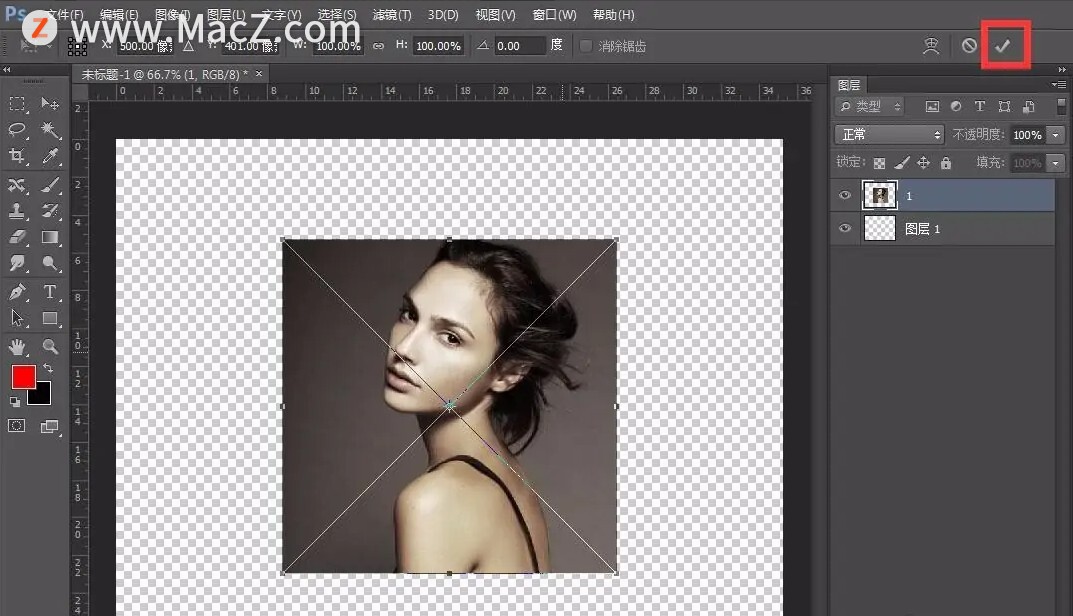This screenshot has height=616, width=1073.
Task: Commit the transform with the checkmark icon
Action: [1003, 46]
